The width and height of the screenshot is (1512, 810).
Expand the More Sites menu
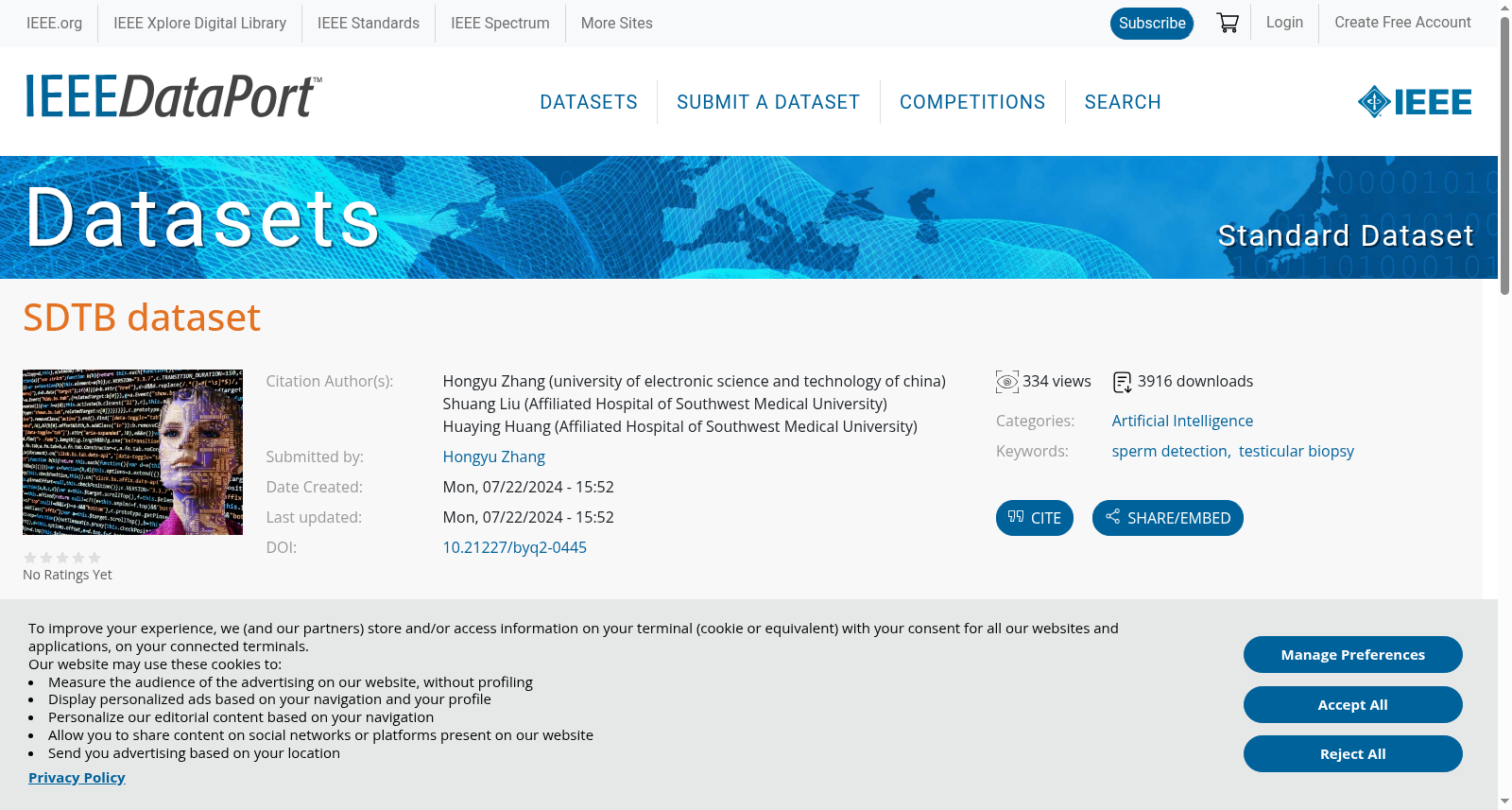pyautogui.click(x=616, y=23)
